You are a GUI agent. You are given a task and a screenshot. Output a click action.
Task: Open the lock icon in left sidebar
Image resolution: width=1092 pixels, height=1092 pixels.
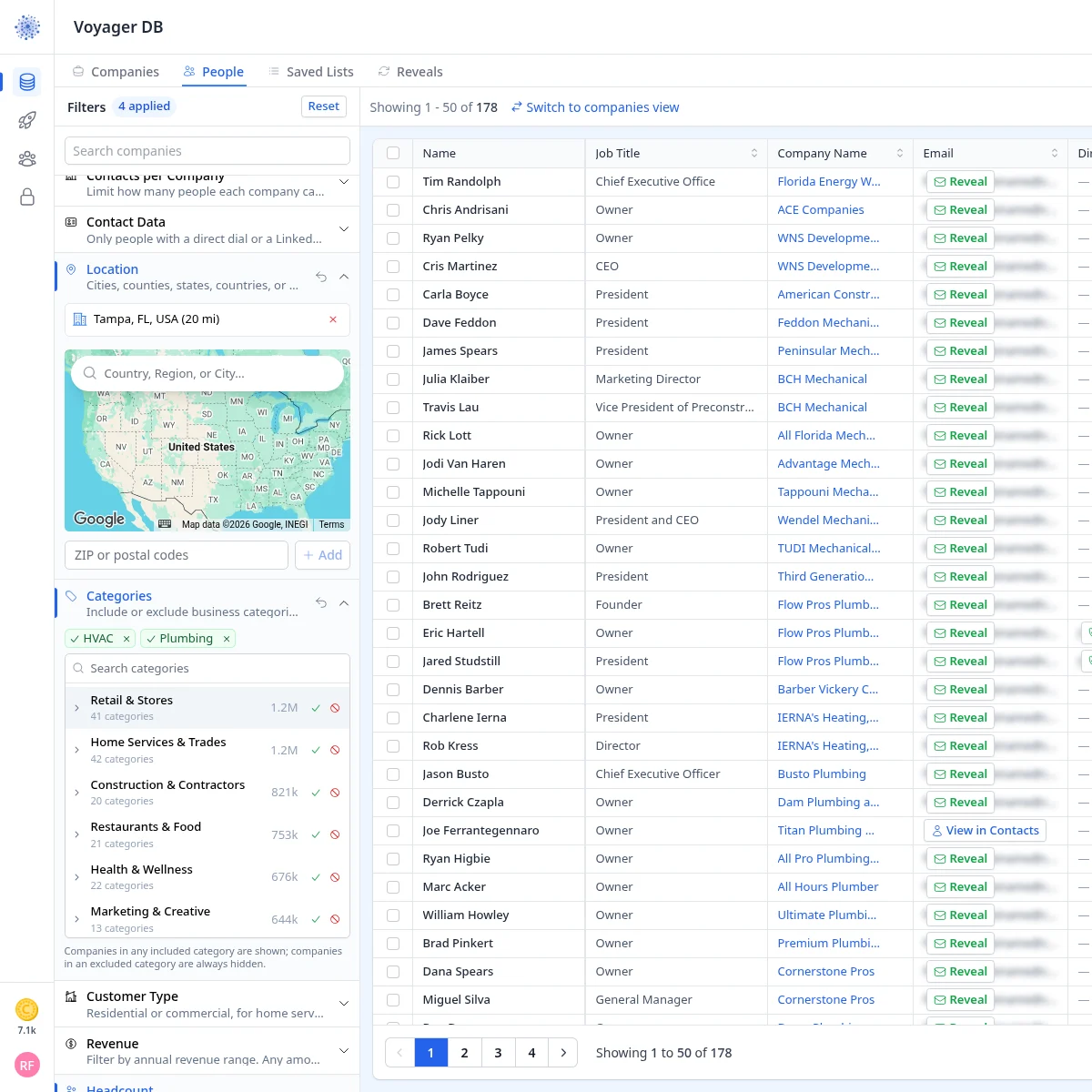click(x=27, y=197)
